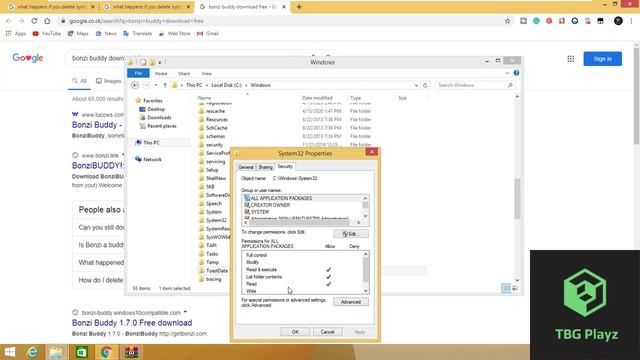Open the File menu in Explorer
The image size is (640, 360).
click(138, 73)
